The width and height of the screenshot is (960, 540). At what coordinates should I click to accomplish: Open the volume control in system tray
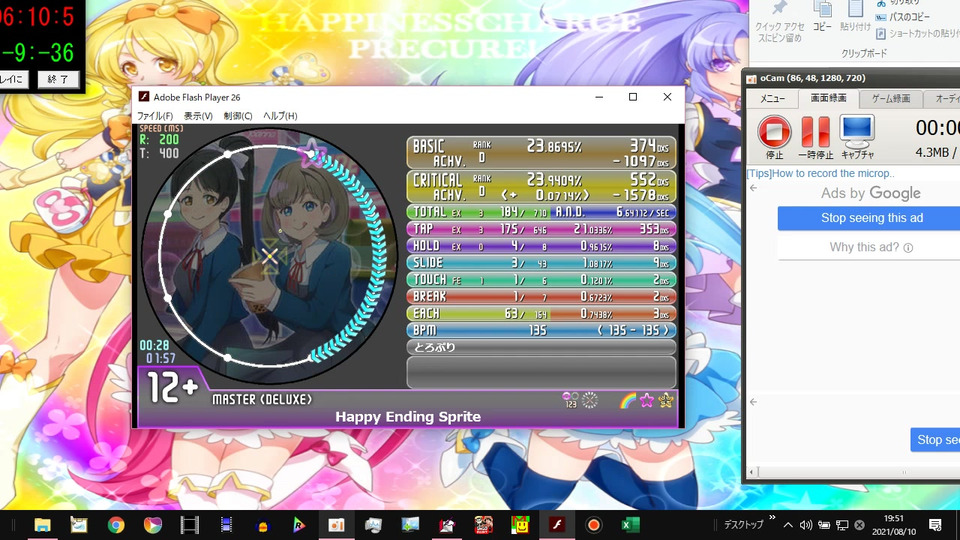coord(806,525)
